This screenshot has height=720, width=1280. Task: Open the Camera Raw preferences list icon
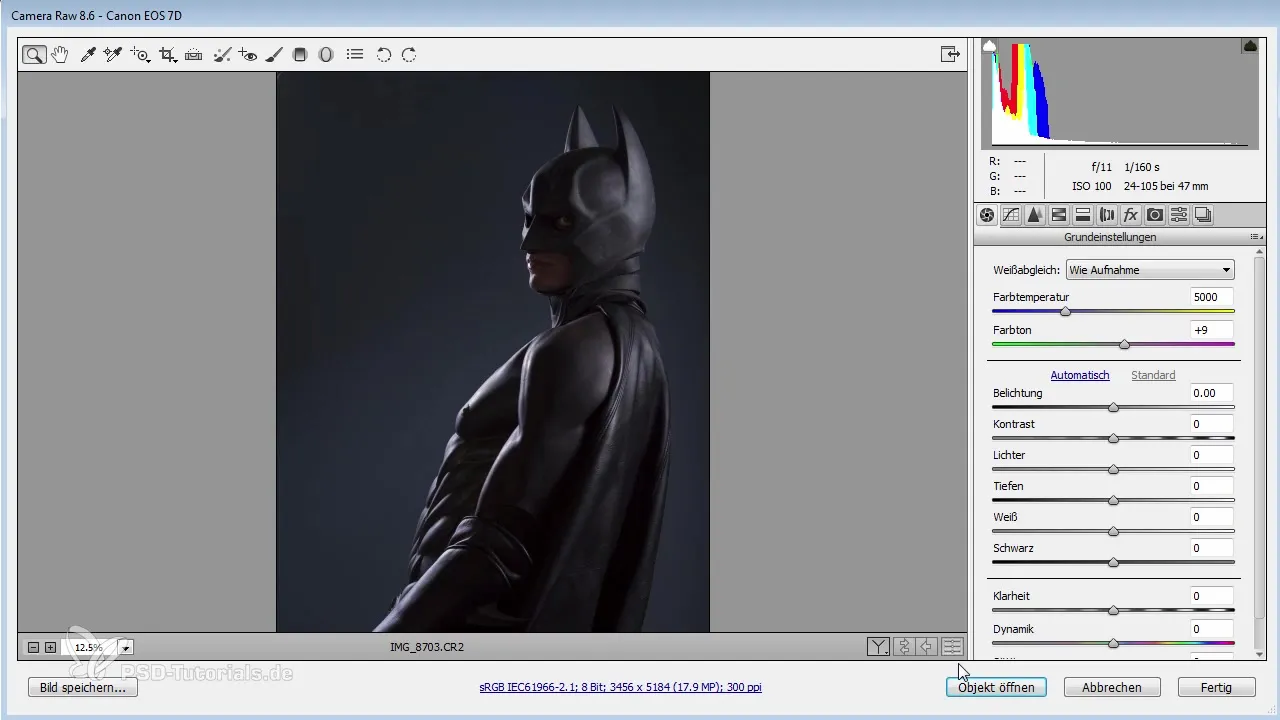355,55
